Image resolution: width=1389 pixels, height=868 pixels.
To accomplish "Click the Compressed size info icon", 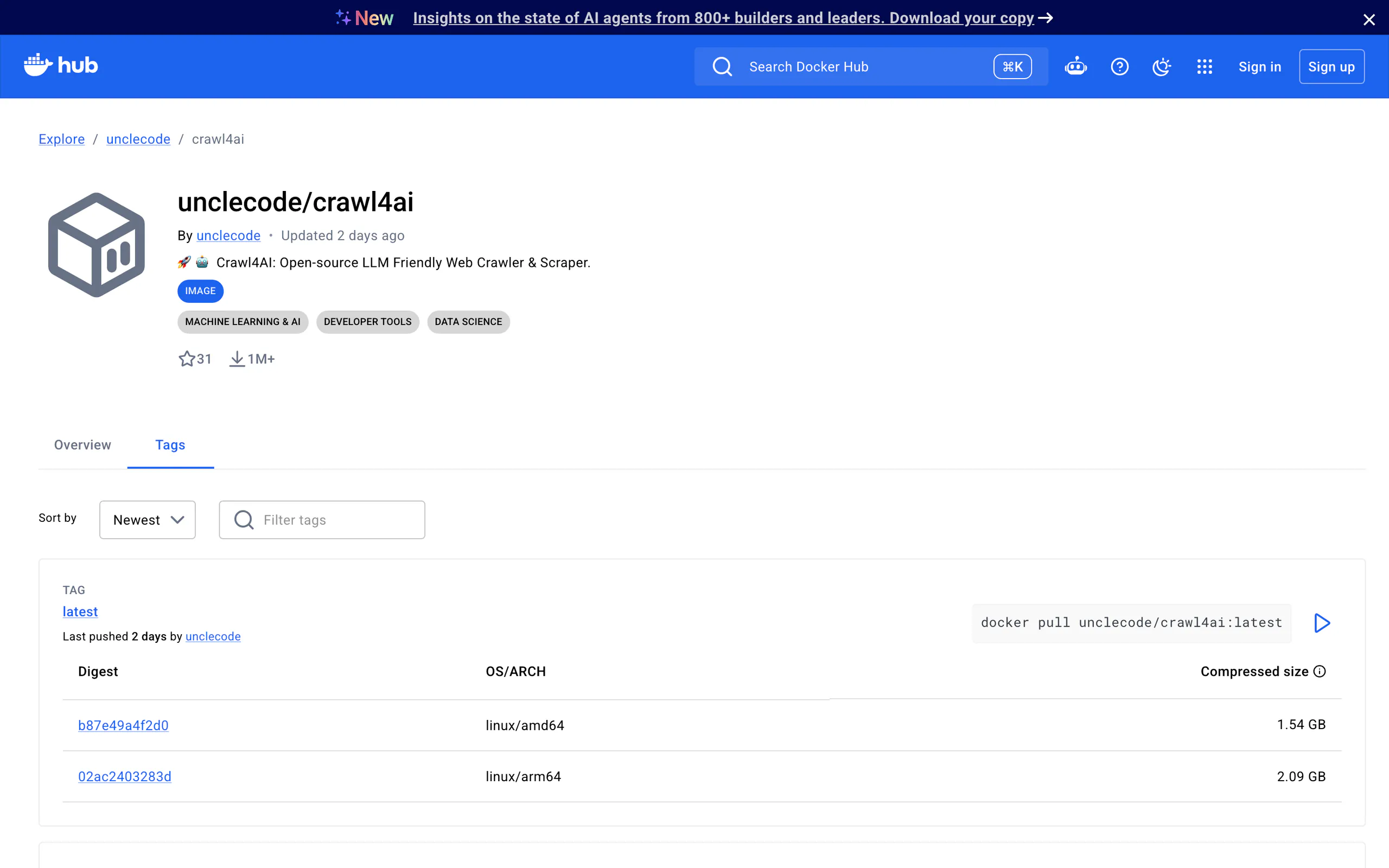I will pos(1320,672).
